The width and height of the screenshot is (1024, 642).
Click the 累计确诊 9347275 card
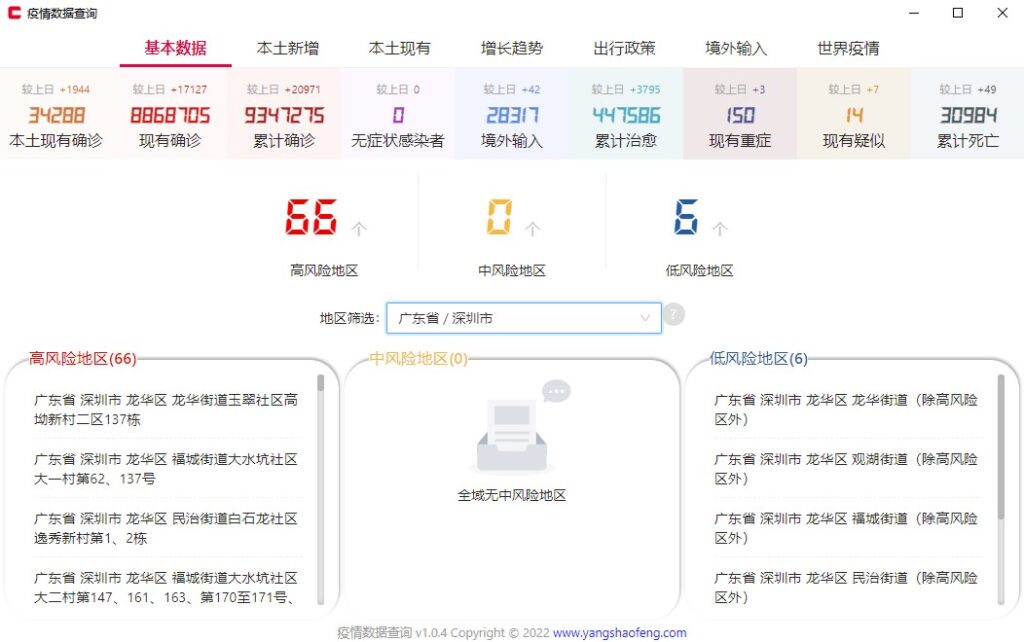[284, 114]
